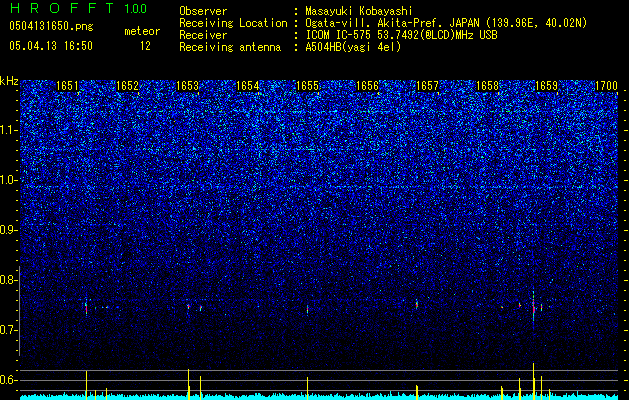Click the meteor echo near 1657
The width and height of the screenshot is (629, 400).
tap(417, 305)
